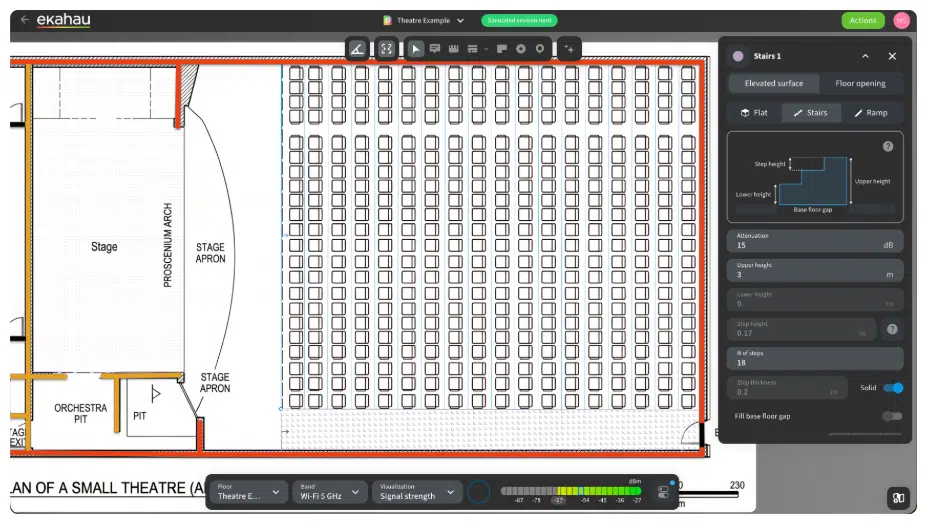925x521 pixels.
Task: Select the Ramp surface type
Action: click(x=871, y=113)
